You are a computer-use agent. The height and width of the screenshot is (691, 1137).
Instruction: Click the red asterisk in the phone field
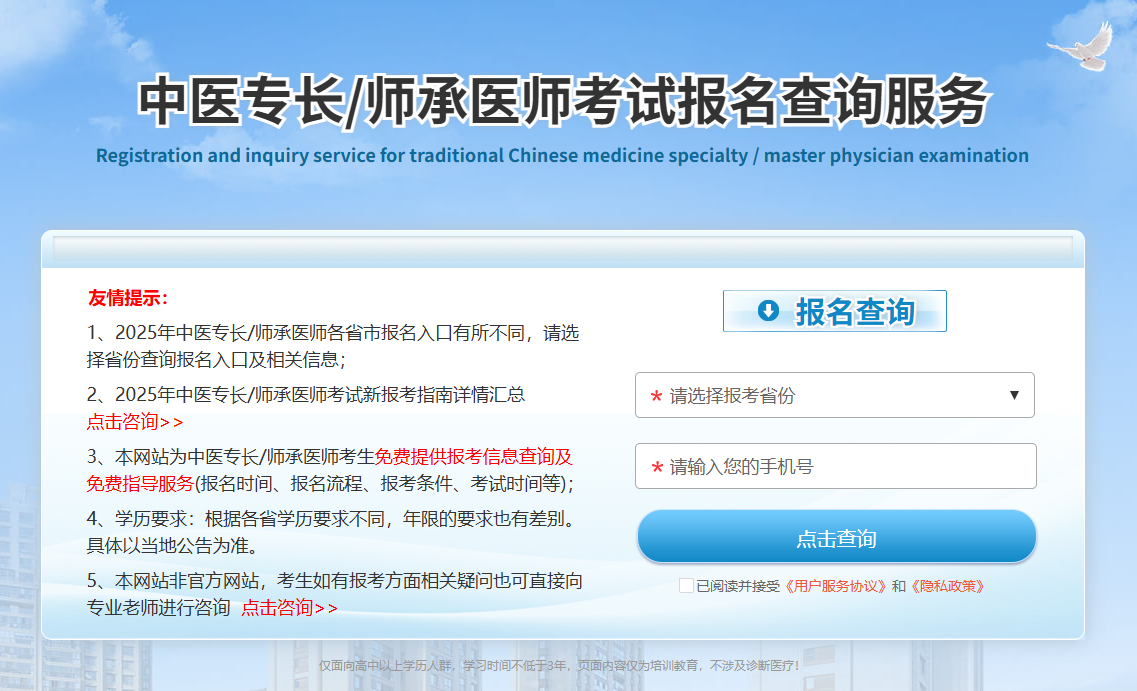pyautogui.click(x=657, y=468)
